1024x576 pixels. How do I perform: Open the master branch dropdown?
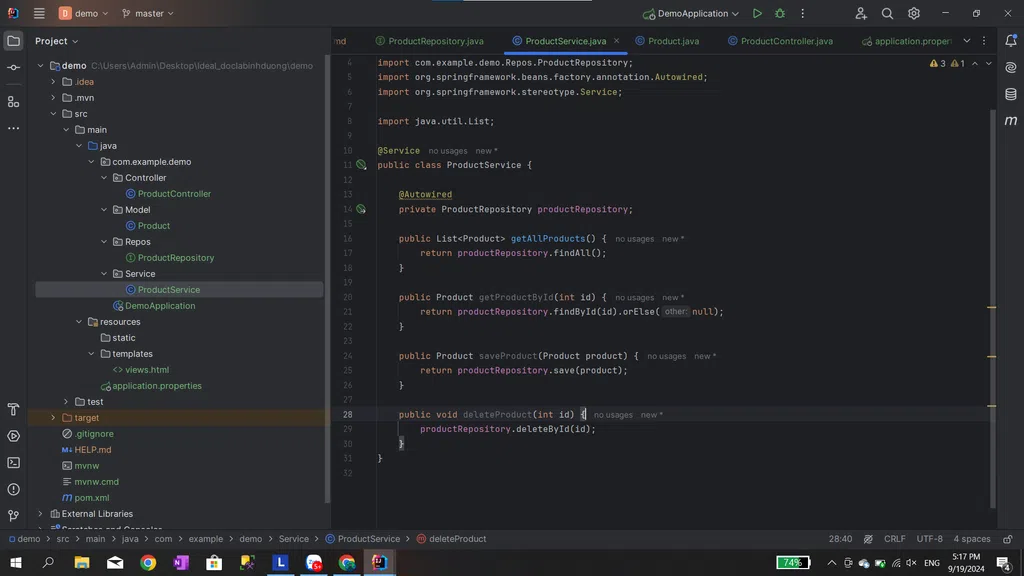click(147, 14)
